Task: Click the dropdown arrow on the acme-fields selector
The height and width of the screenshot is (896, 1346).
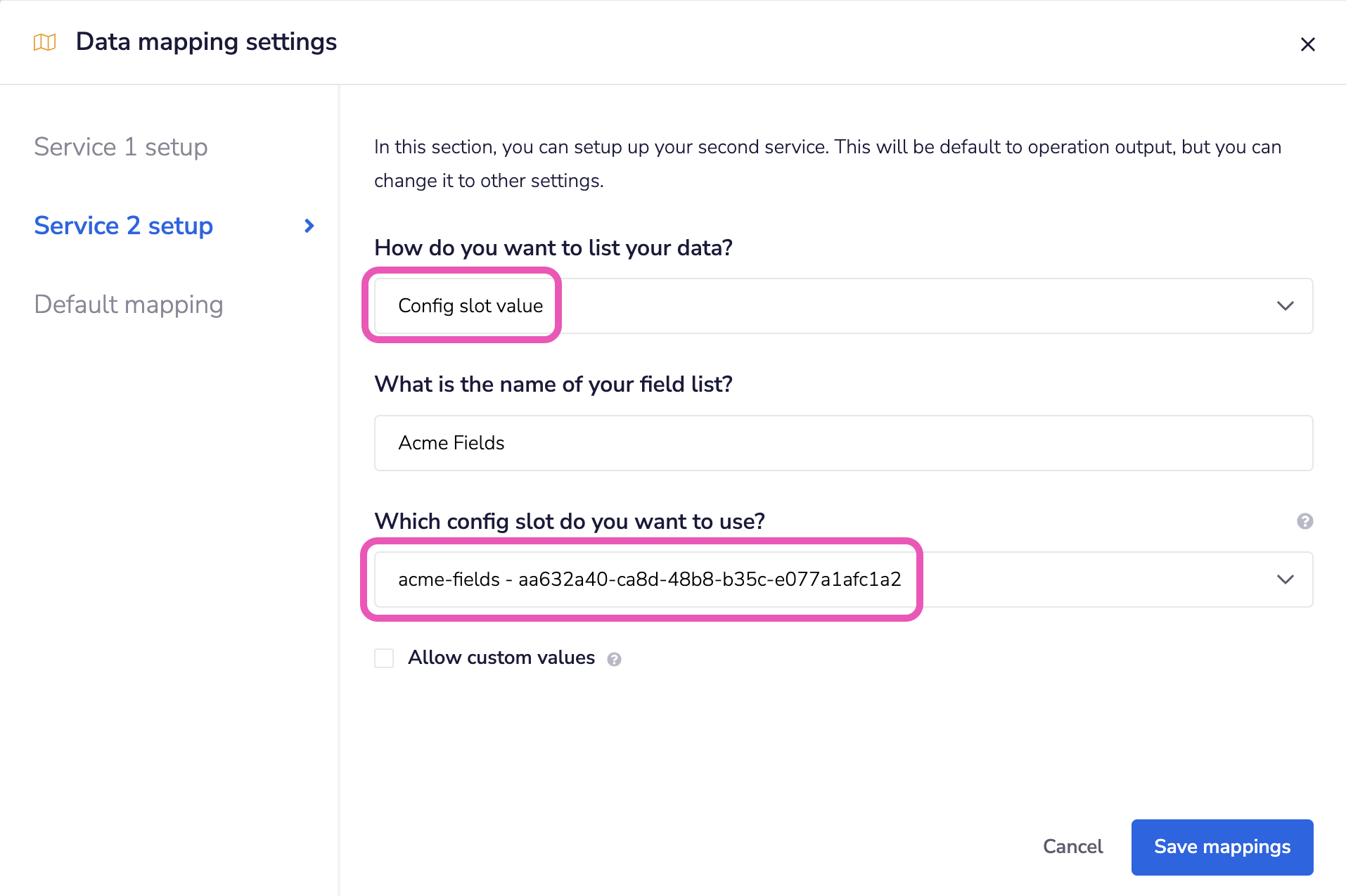Action: [1285, 579]
